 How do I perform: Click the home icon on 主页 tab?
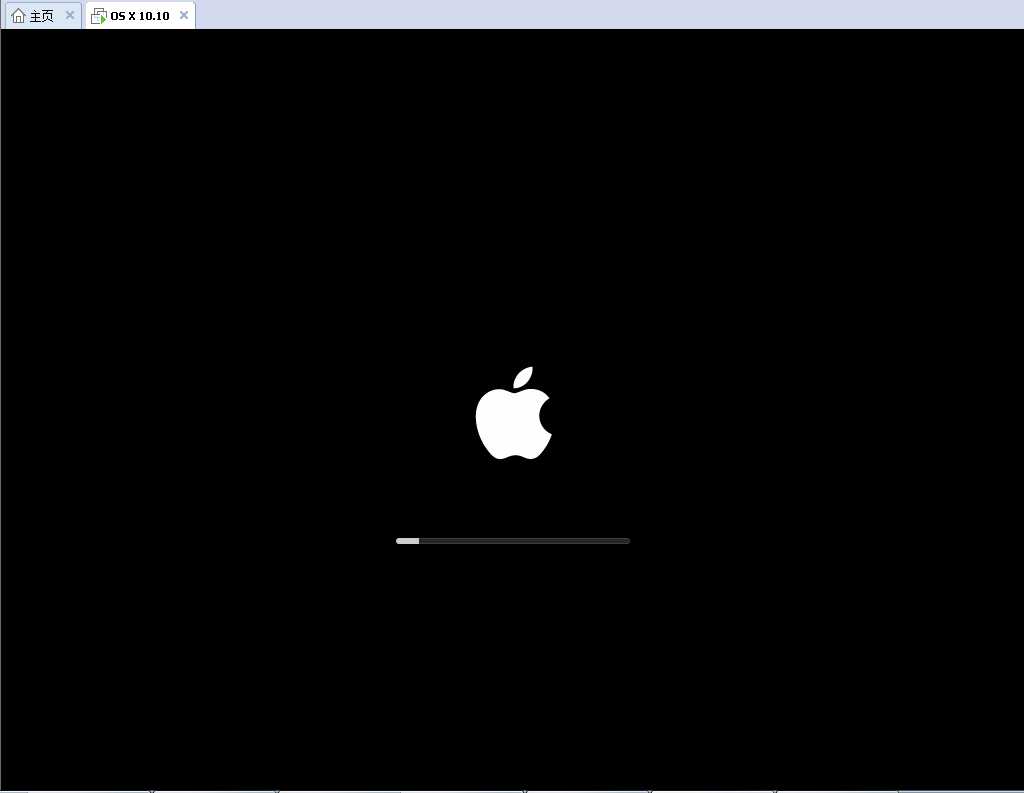point(18,16)
